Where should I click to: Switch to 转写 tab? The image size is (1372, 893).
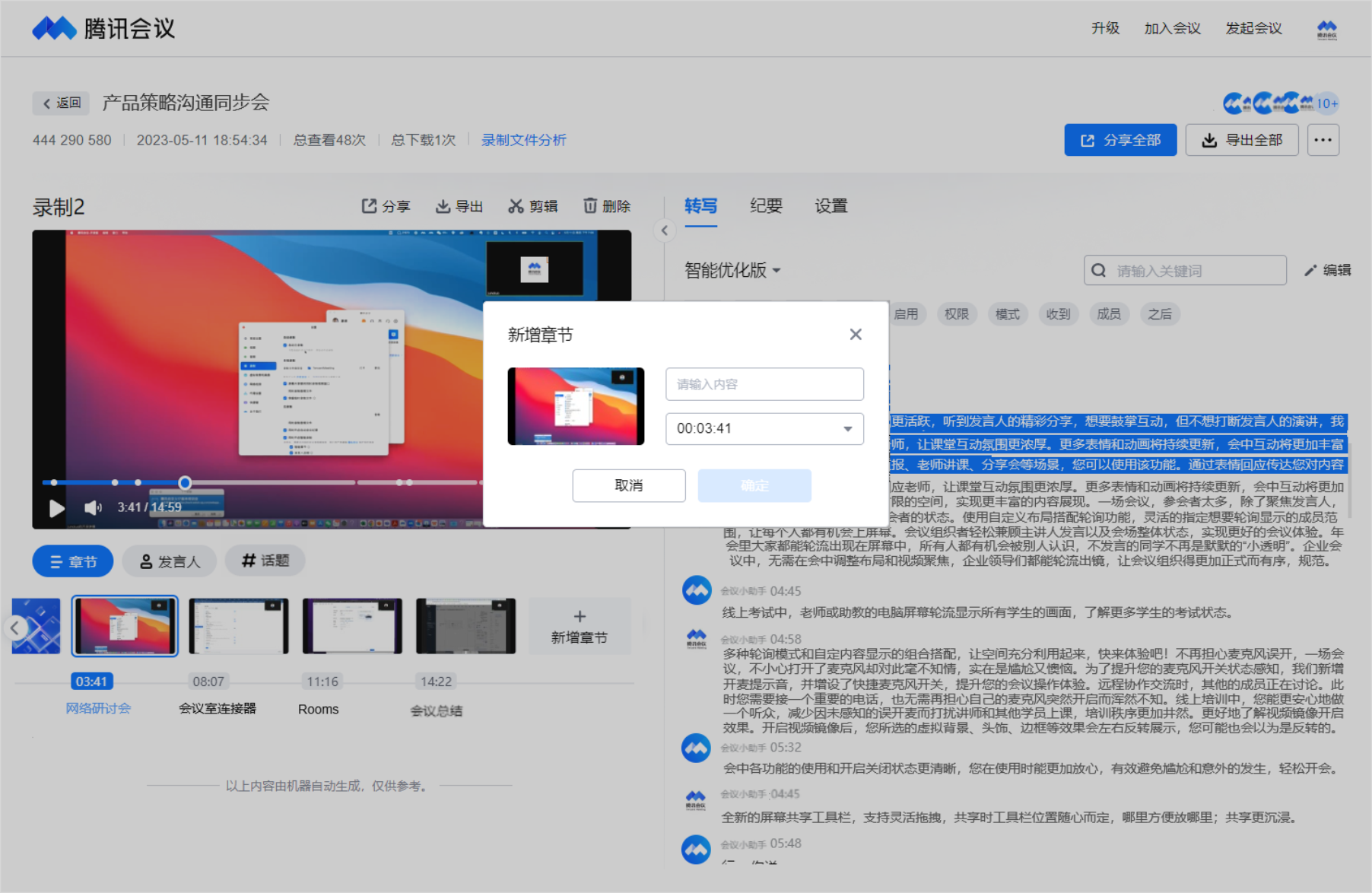700,206
